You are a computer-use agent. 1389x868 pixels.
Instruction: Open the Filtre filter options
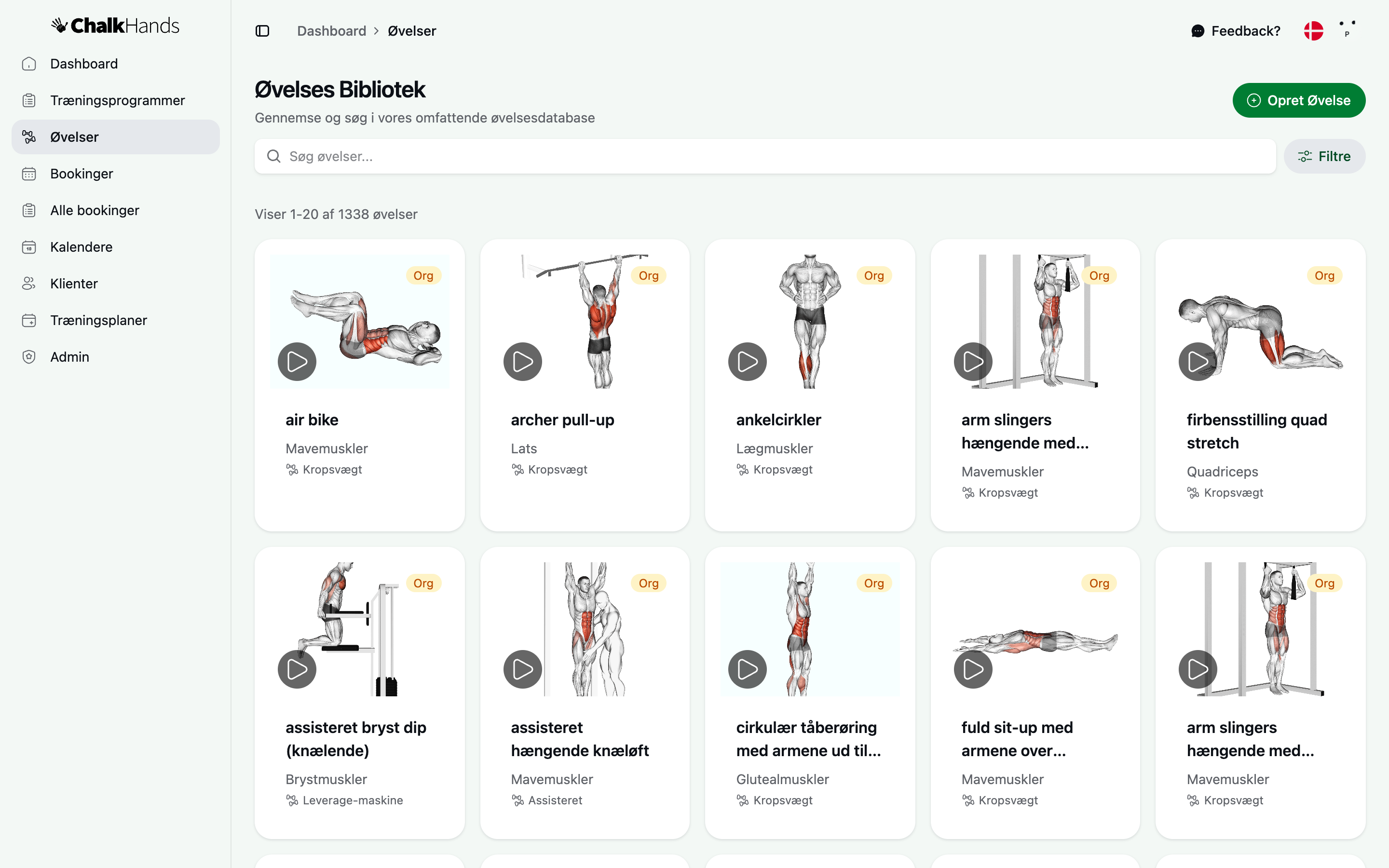pos(1324,156)
